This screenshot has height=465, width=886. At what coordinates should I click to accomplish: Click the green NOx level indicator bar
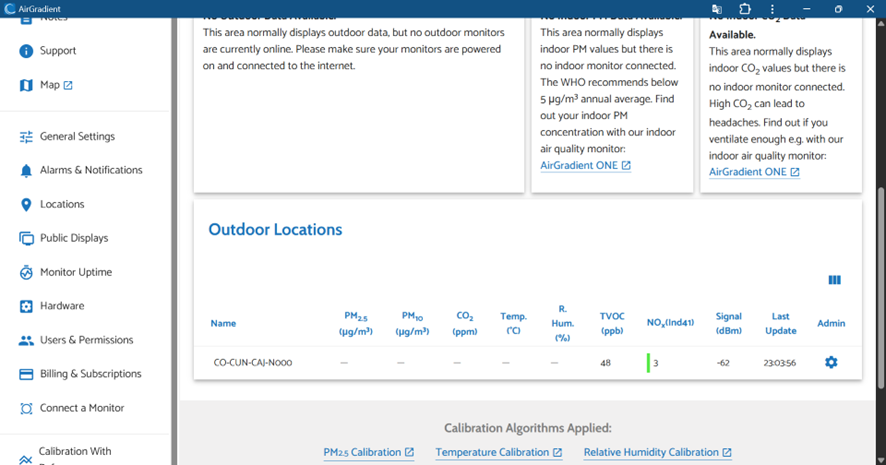648,362
